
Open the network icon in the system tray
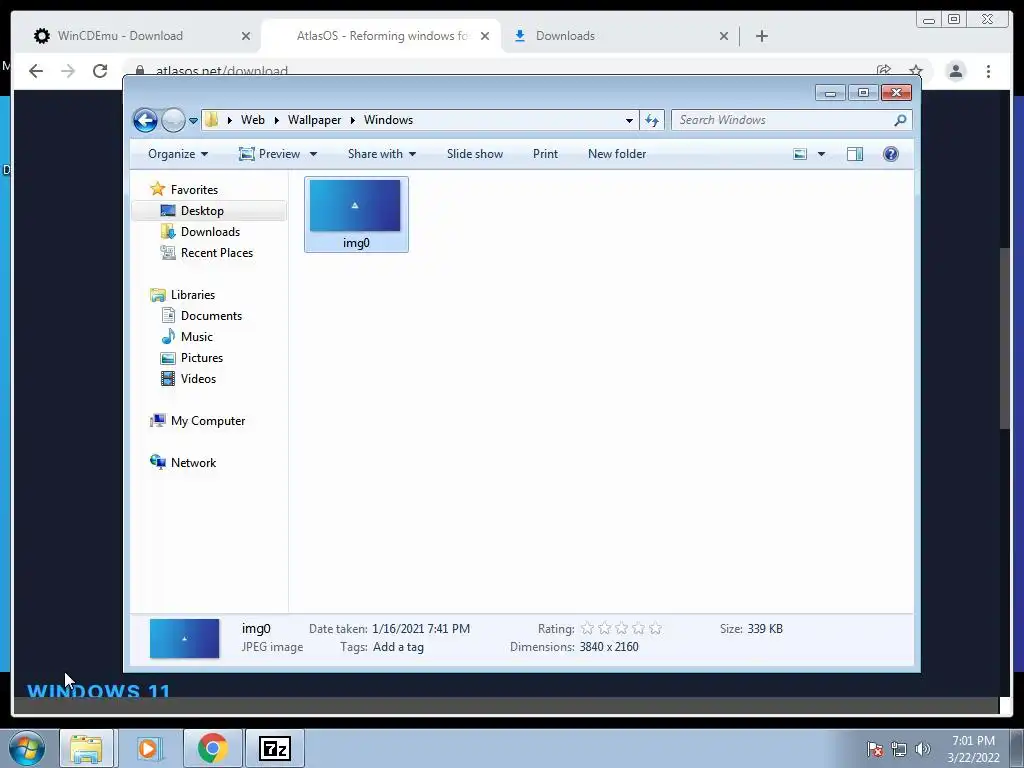pyautogui.click(x=899, y=749)
